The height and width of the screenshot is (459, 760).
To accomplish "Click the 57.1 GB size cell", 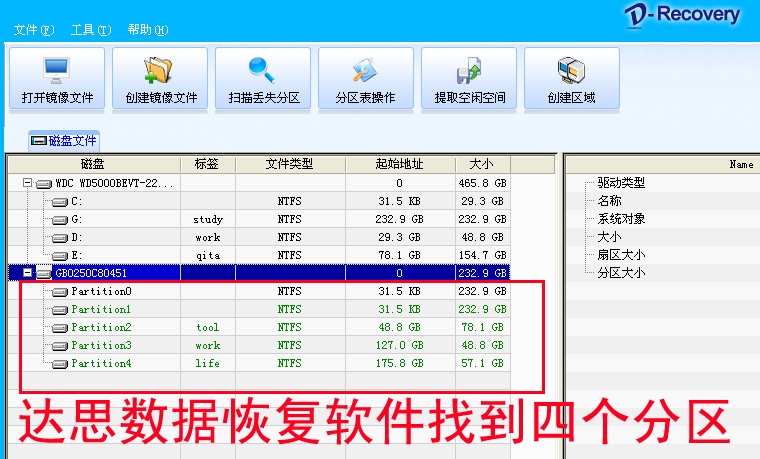I will pyautogui.click(x=482, y=364).
